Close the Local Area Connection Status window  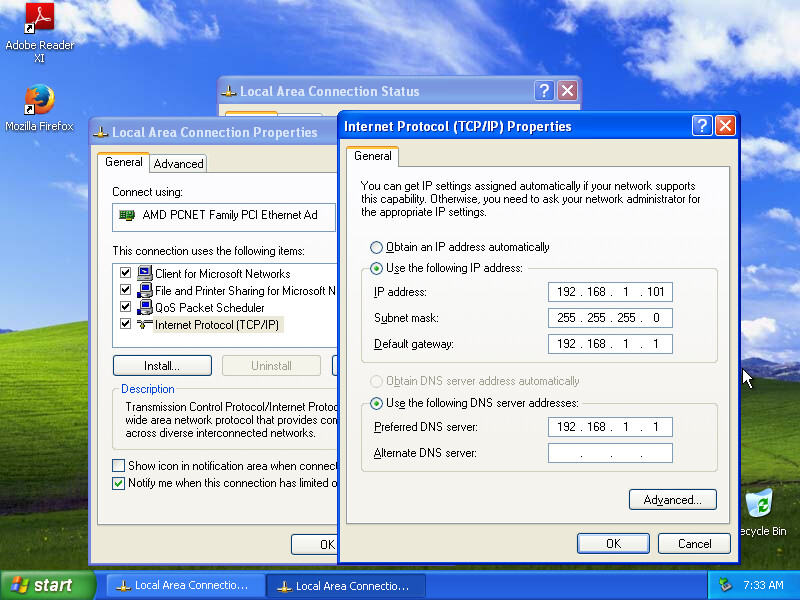567,91
